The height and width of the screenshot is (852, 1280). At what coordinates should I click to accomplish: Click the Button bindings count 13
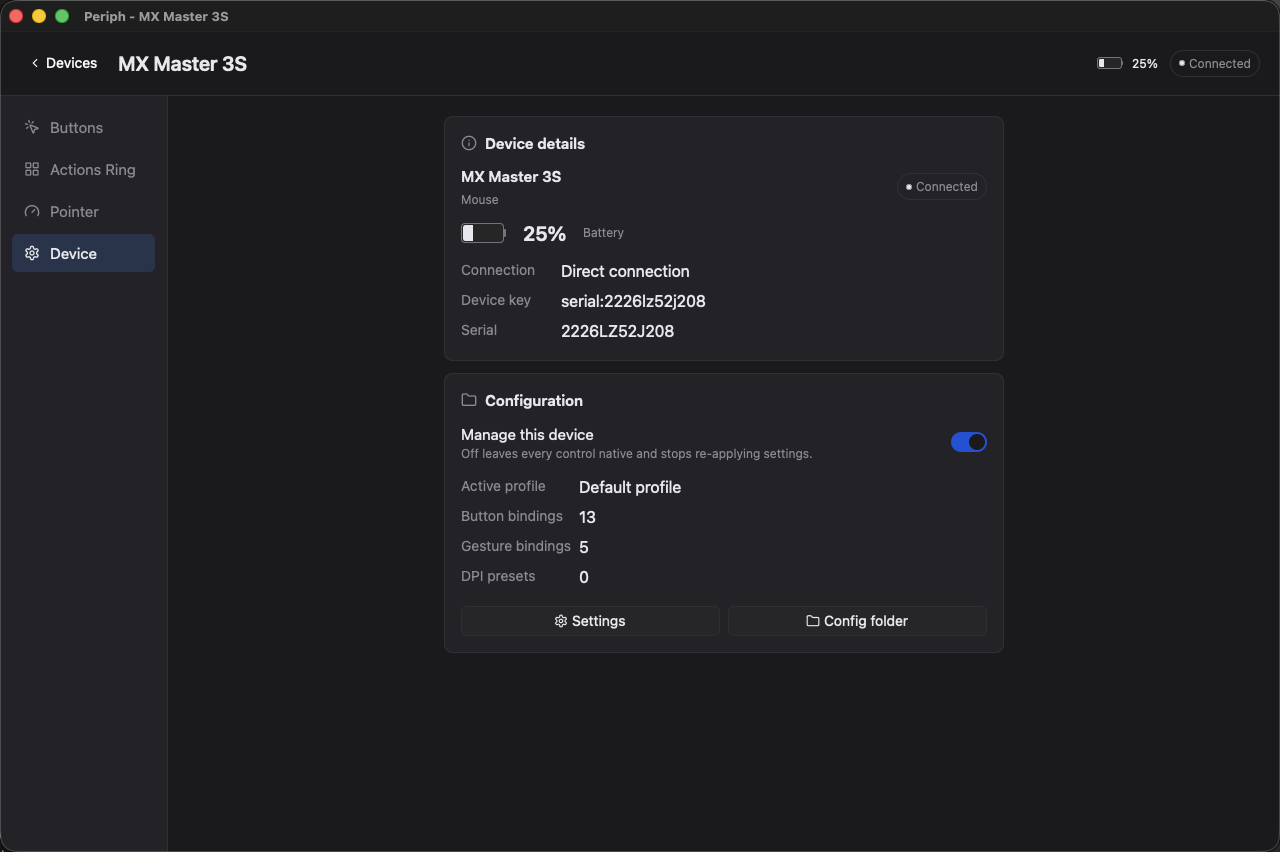click(x=587, y=517)
